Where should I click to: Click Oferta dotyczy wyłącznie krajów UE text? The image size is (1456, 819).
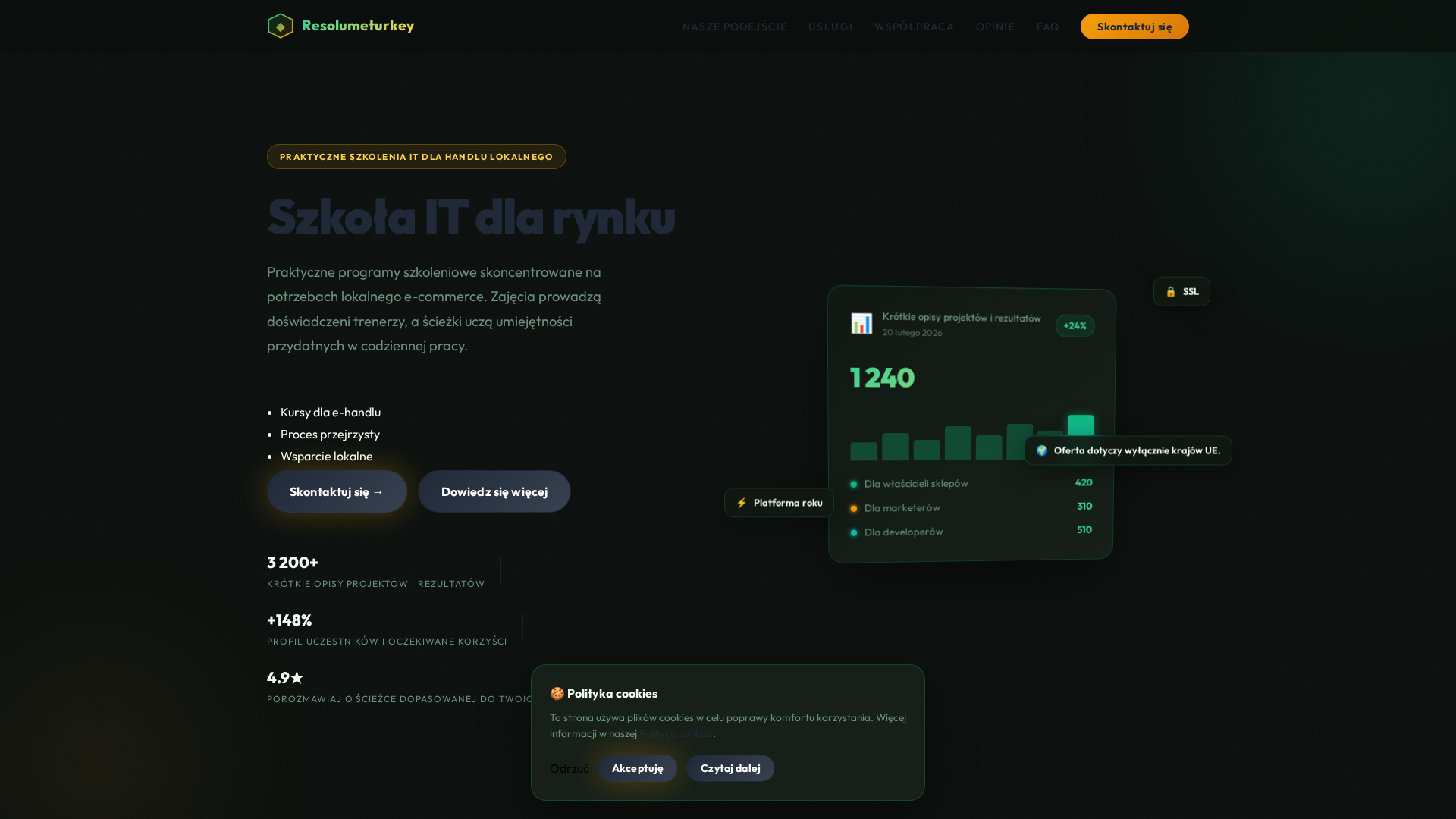click(x=1137, y=450)
